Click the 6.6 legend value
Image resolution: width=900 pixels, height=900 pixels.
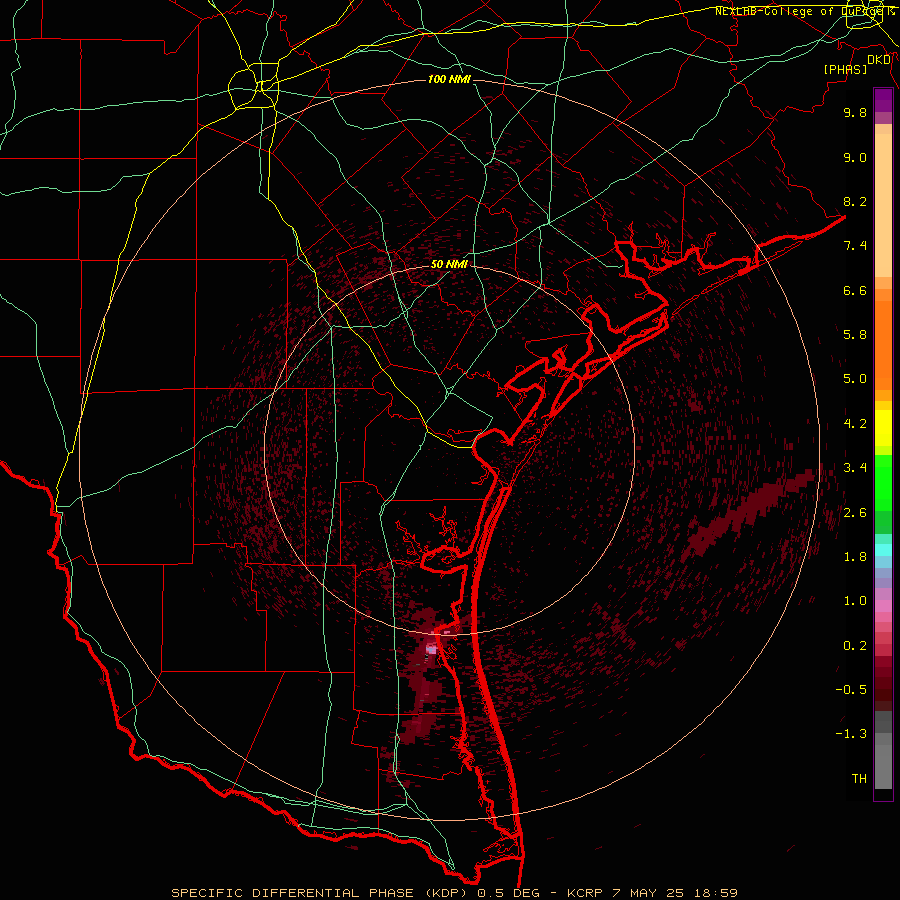855,290
